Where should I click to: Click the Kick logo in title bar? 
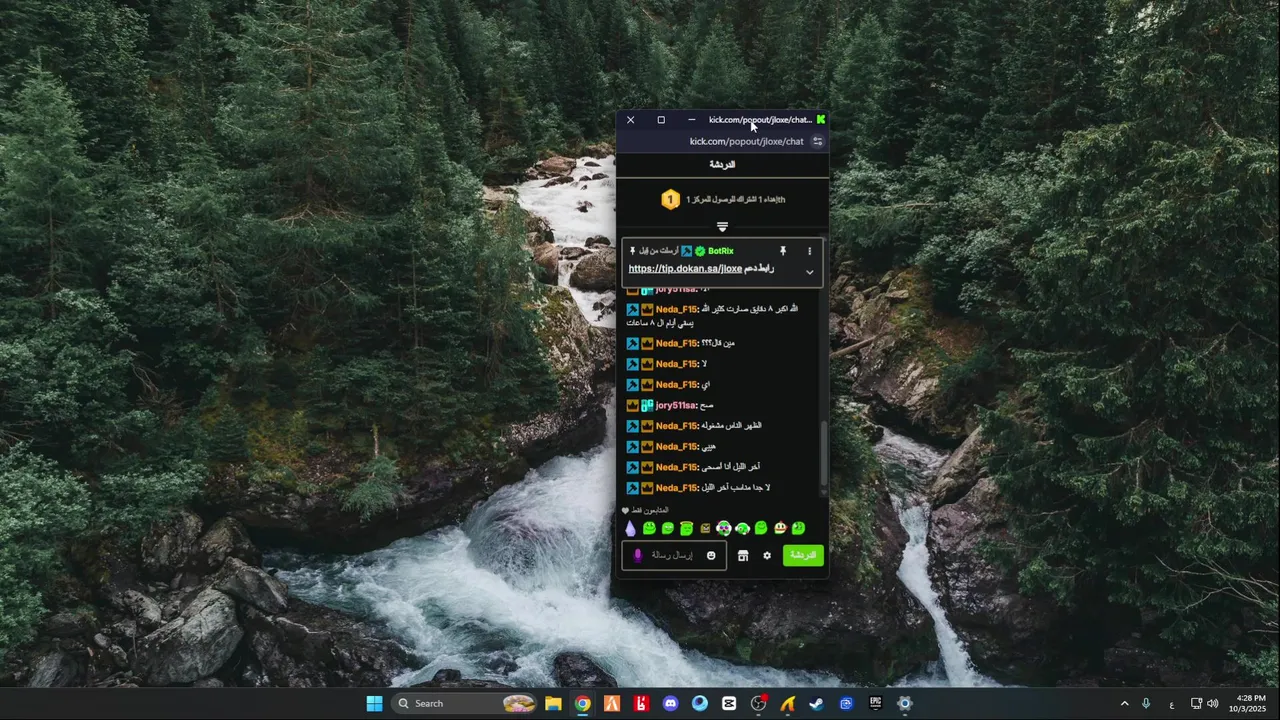tap(821, 119)
